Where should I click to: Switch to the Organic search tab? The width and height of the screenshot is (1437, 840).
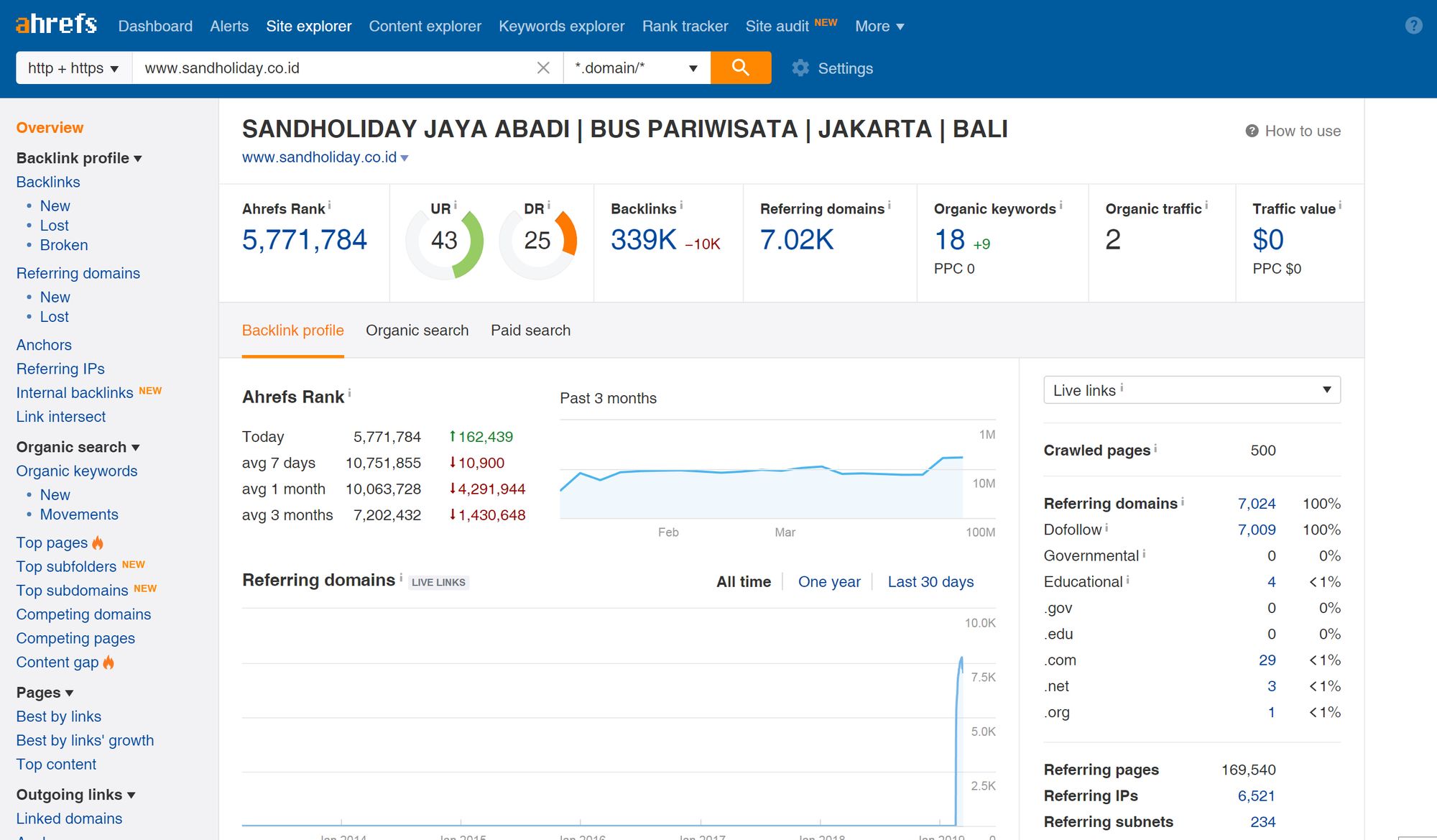417,331
